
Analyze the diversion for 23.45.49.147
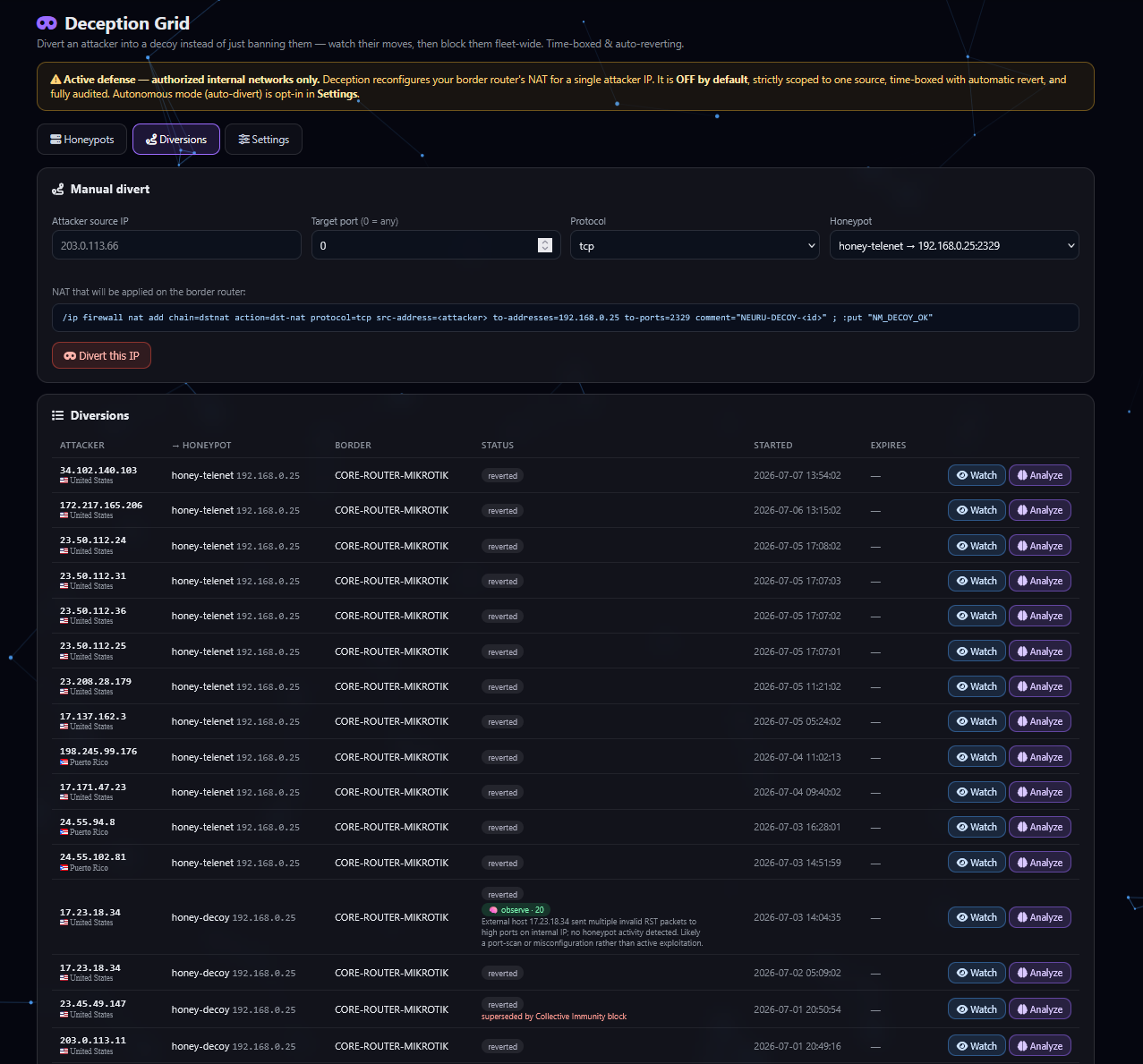click(1040, 1009)
